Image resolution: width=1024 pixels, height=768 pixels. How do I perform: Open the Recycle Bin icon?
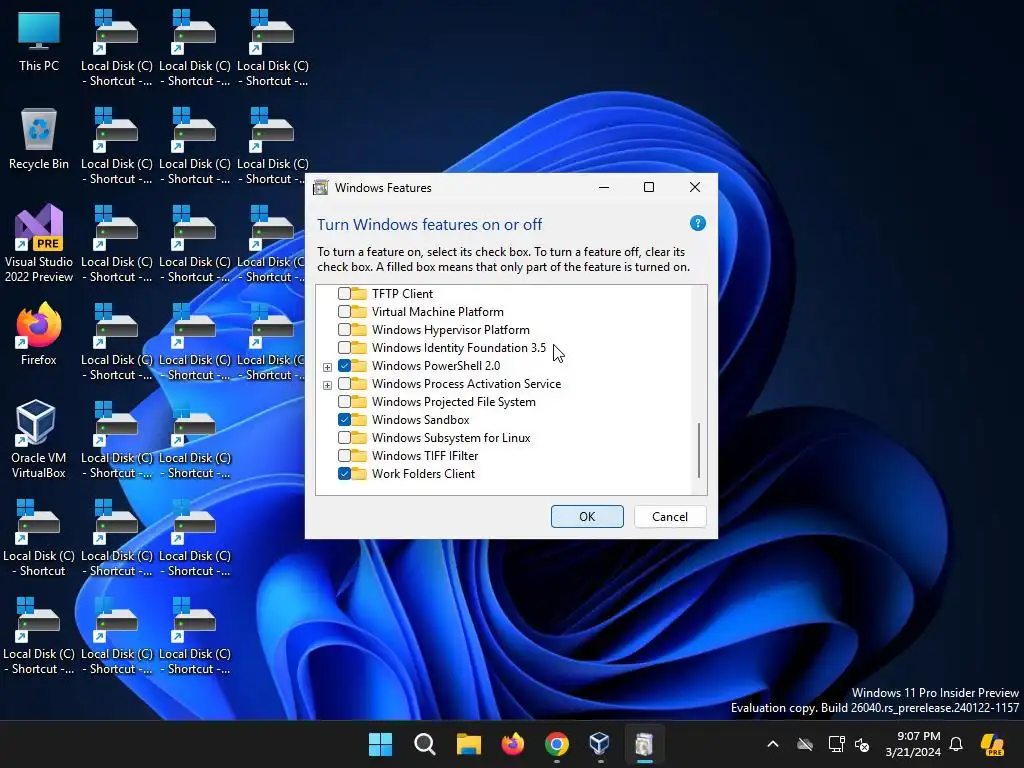click(x=39, y=139)
